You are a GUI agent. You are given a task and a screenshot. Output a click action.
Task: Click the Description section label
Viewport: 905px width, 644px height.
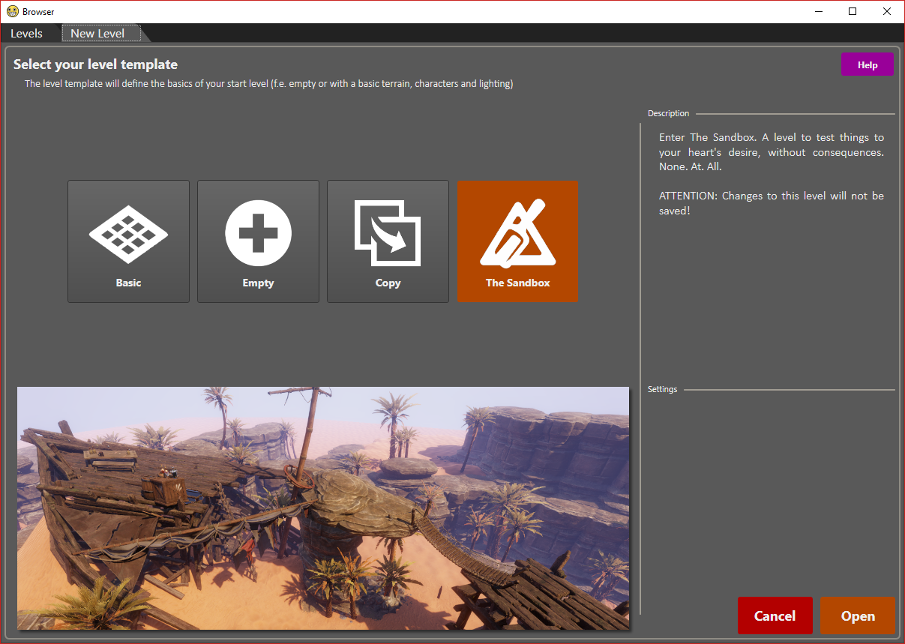tap(668, 113)
